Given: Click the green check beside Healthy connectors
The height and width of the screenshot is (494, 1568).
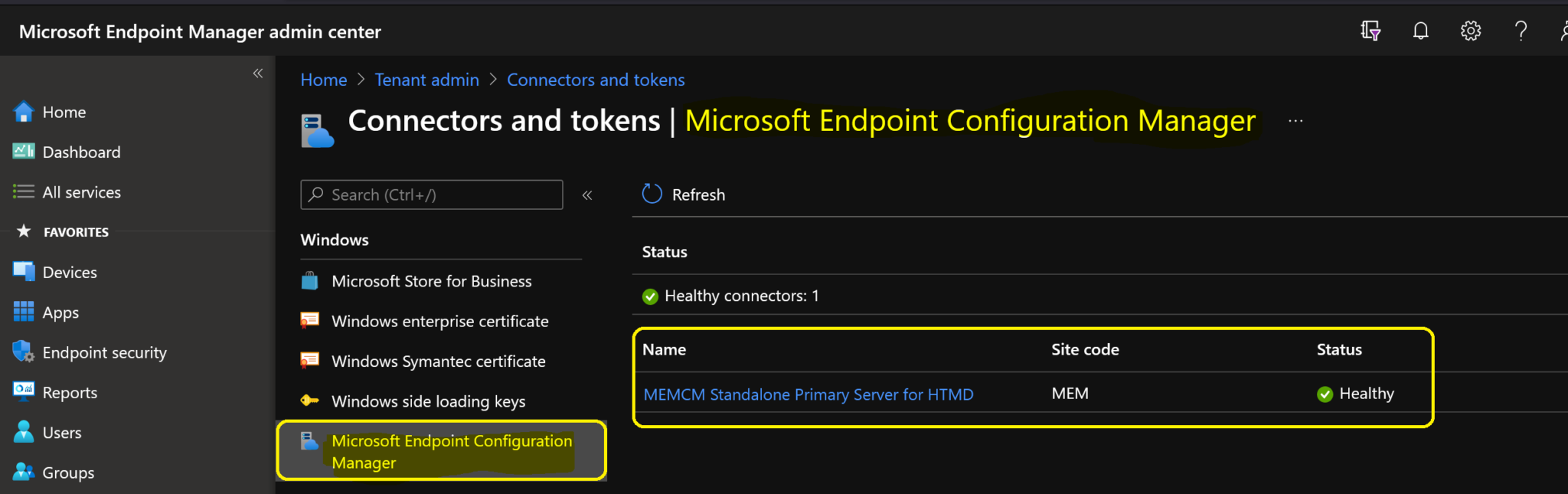Looking at the screenshot, I should tap(650, 296).
